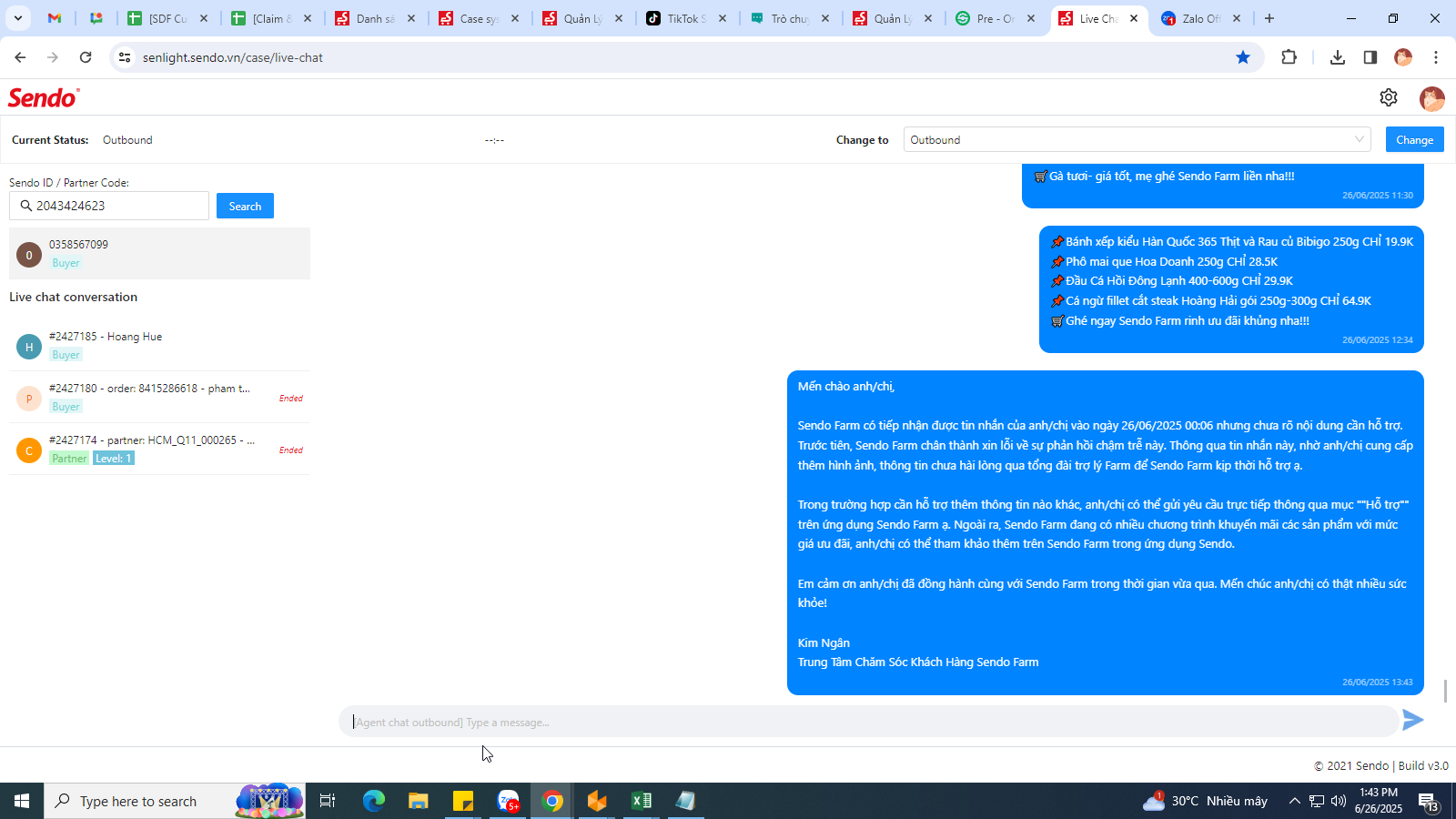Click the Change status button
The image size is (1456, 819).
1414,139
